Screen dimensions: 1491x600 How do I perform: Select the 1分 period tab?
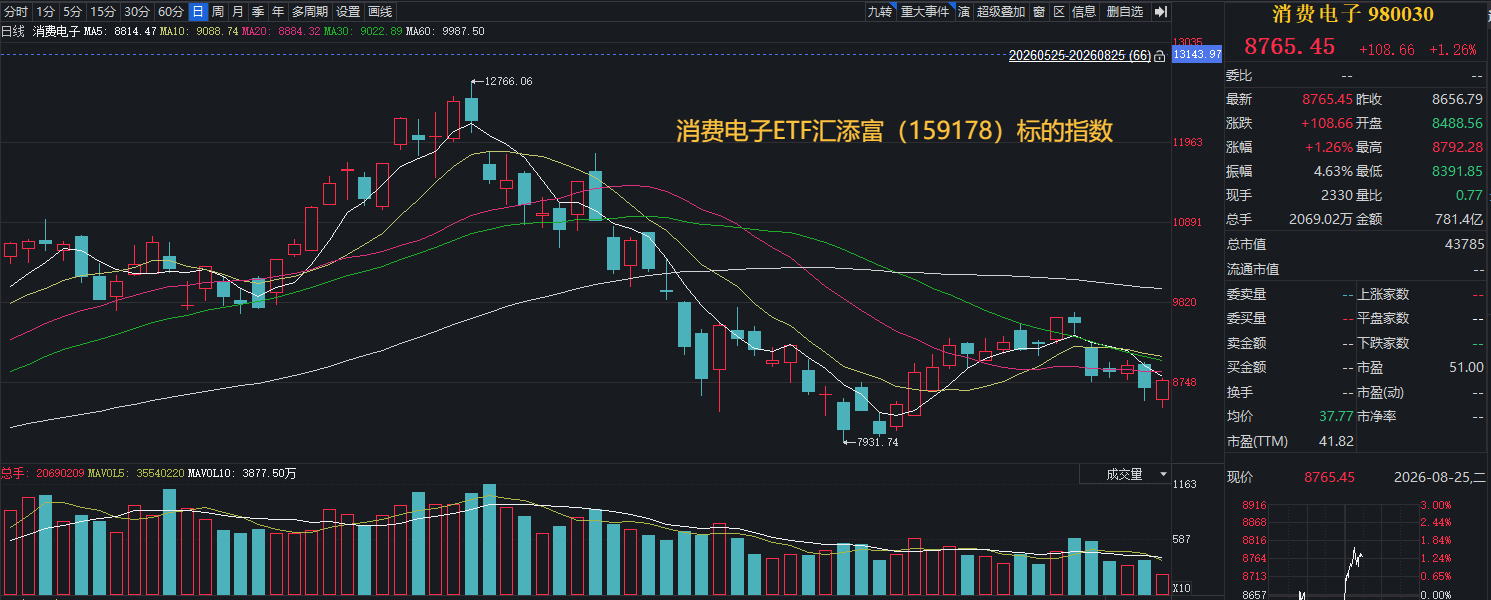click(x=46, y=12)
